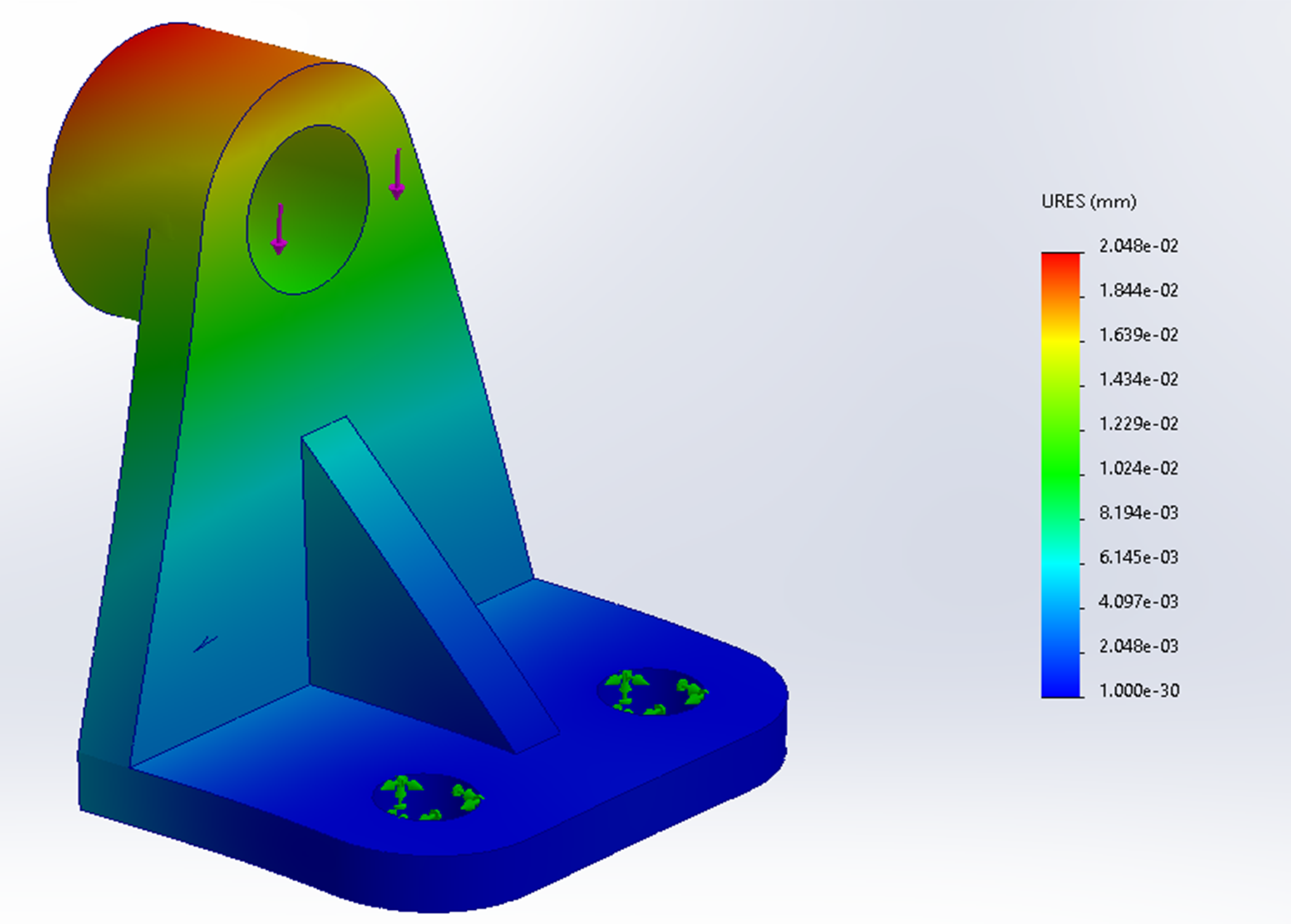
Task: Select the second purple load arrow on the hub face
Action: tap(397, 172)
